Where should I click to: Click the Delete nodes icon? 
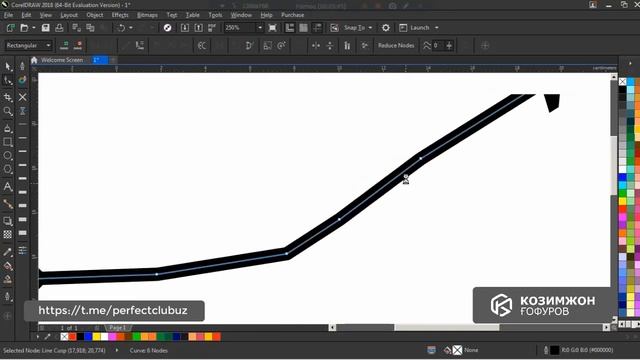click(78, 45)
